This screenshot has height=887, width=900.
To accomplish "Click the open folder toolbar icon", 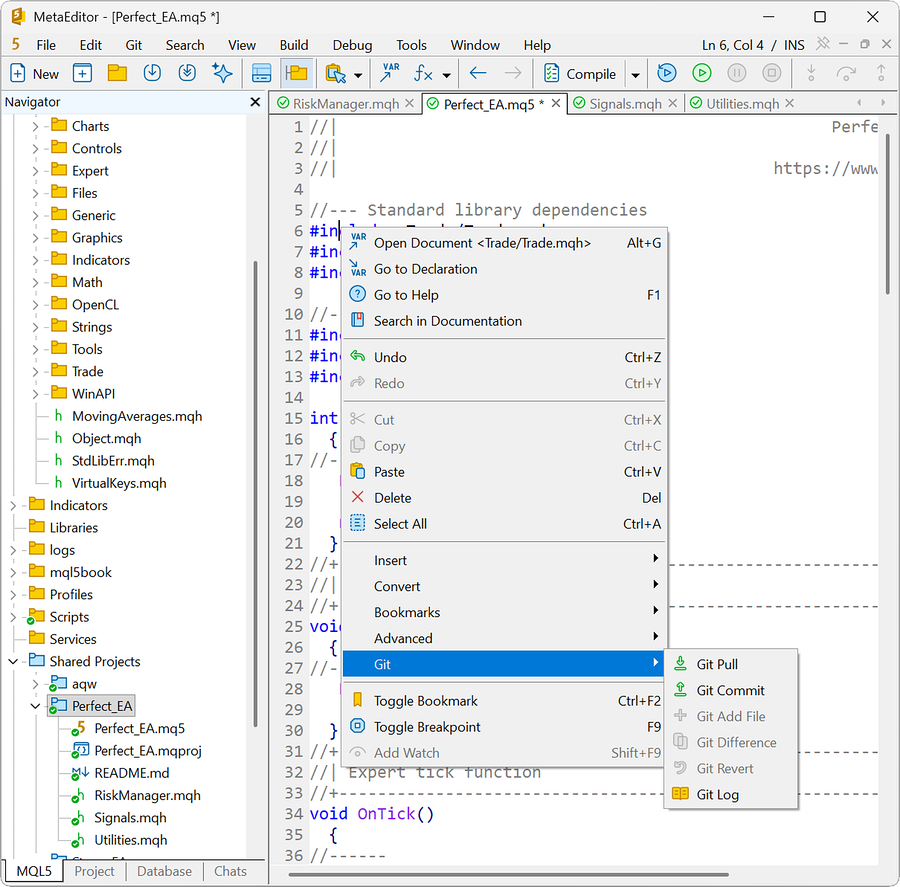I will (x=117, y=73).
